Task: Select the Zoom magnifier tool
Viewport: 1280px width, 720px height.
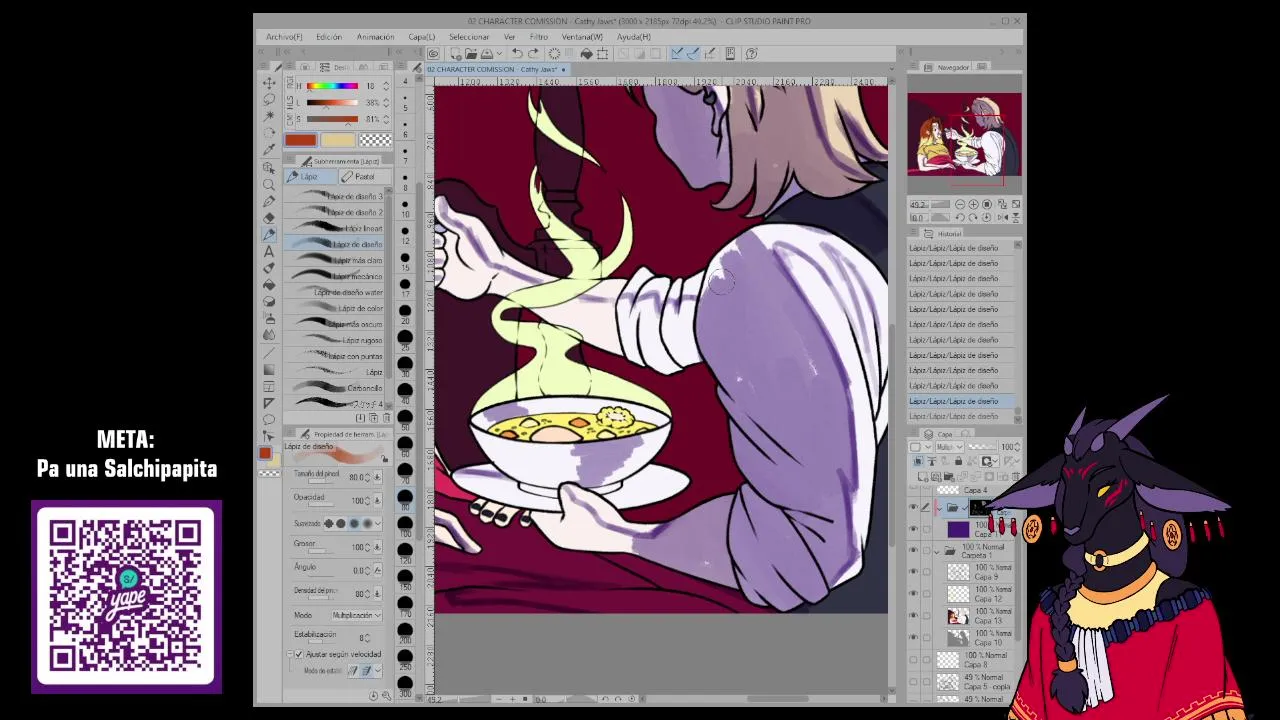Action: 269,184
